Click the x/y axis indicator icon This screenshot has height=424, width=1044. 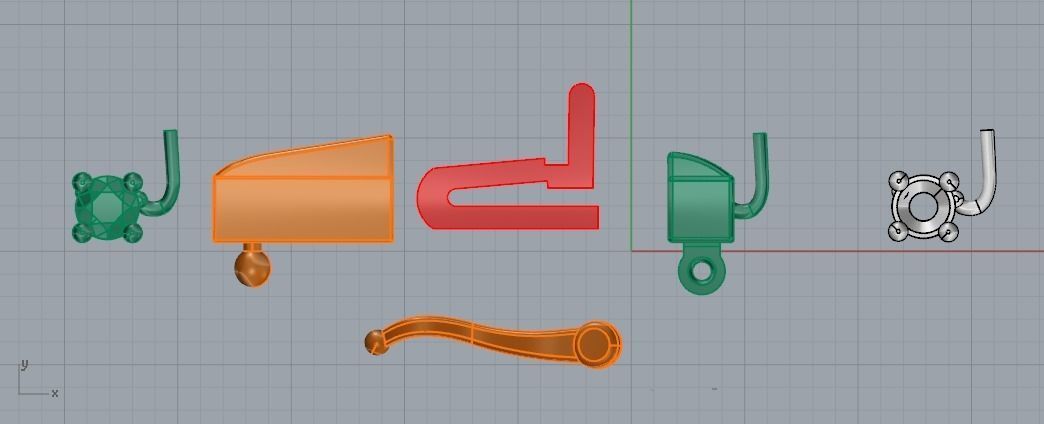pyautogui.click(x=37, y=379)
